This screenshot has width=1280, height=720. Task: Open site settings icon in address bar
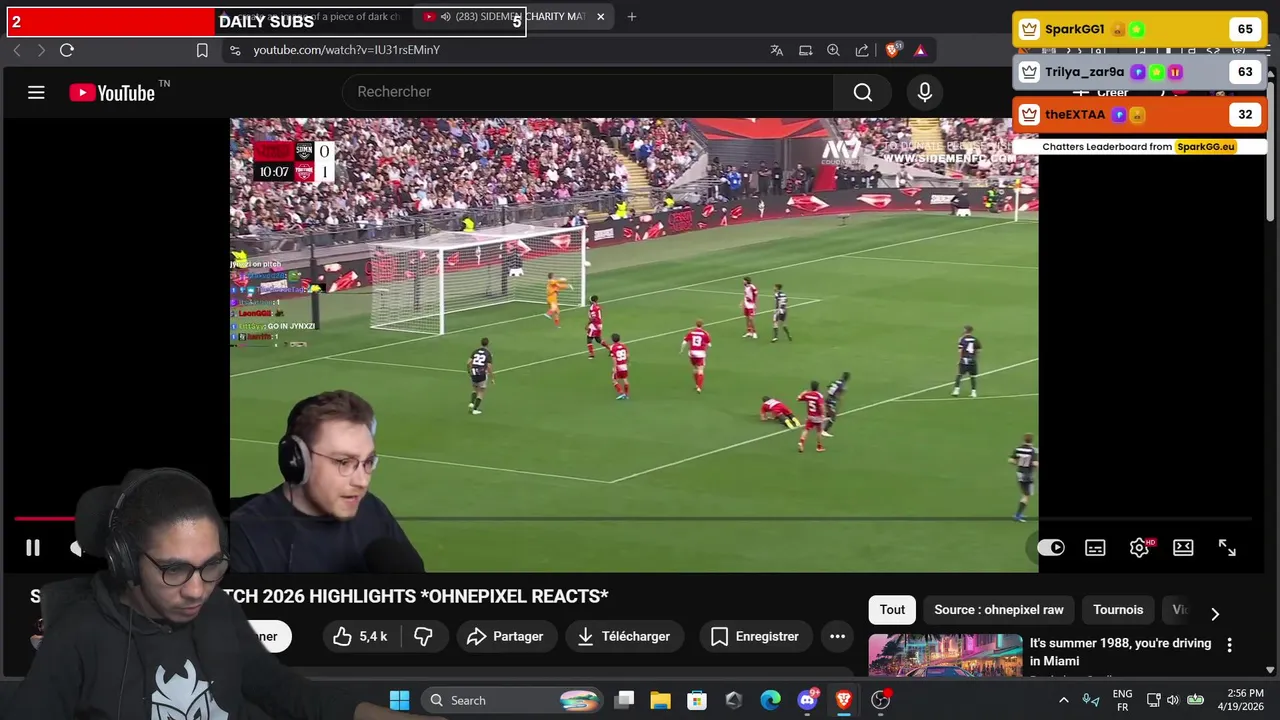pyautogui.click(x=234, y=50)
